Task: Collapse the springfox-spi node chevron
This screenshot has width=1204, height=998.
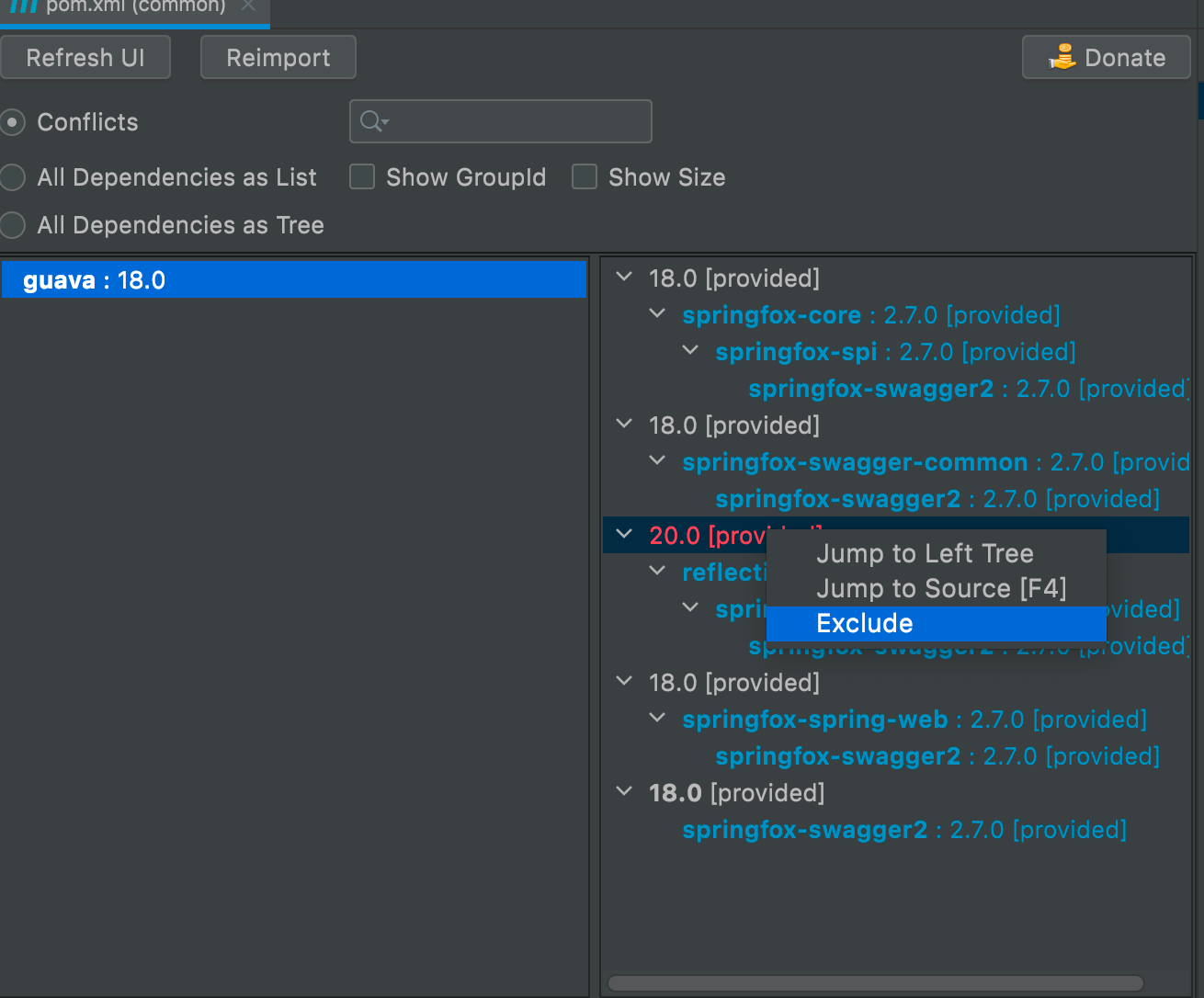Action: [691, 350]
